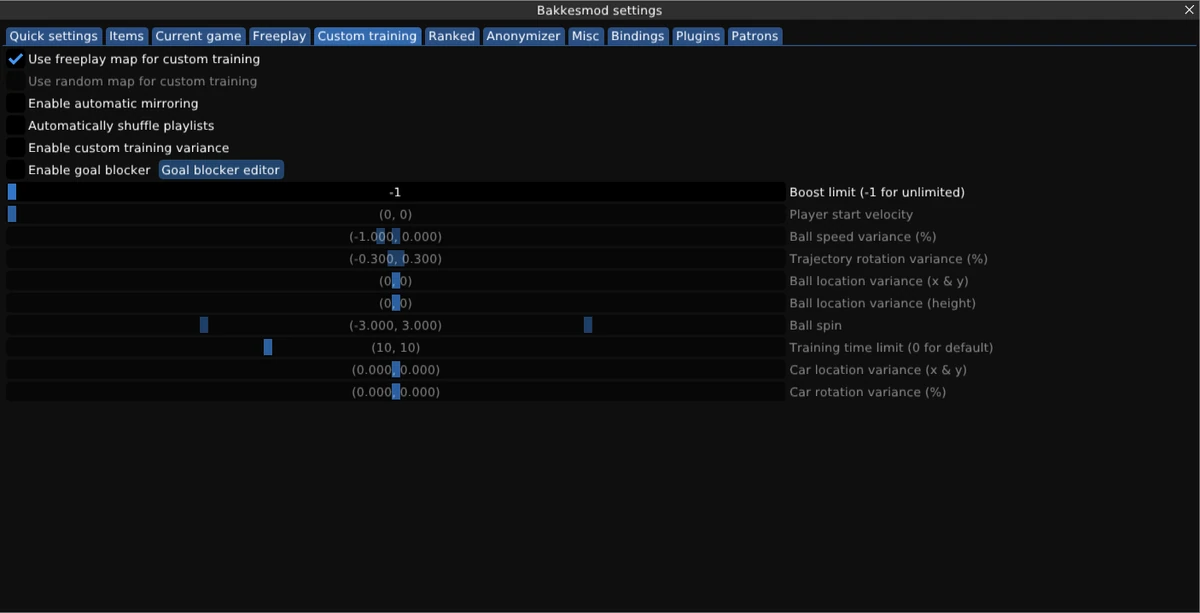Click the Car rotation variance slider
This screenshot has height=613, width=1200.
[395, 391]
